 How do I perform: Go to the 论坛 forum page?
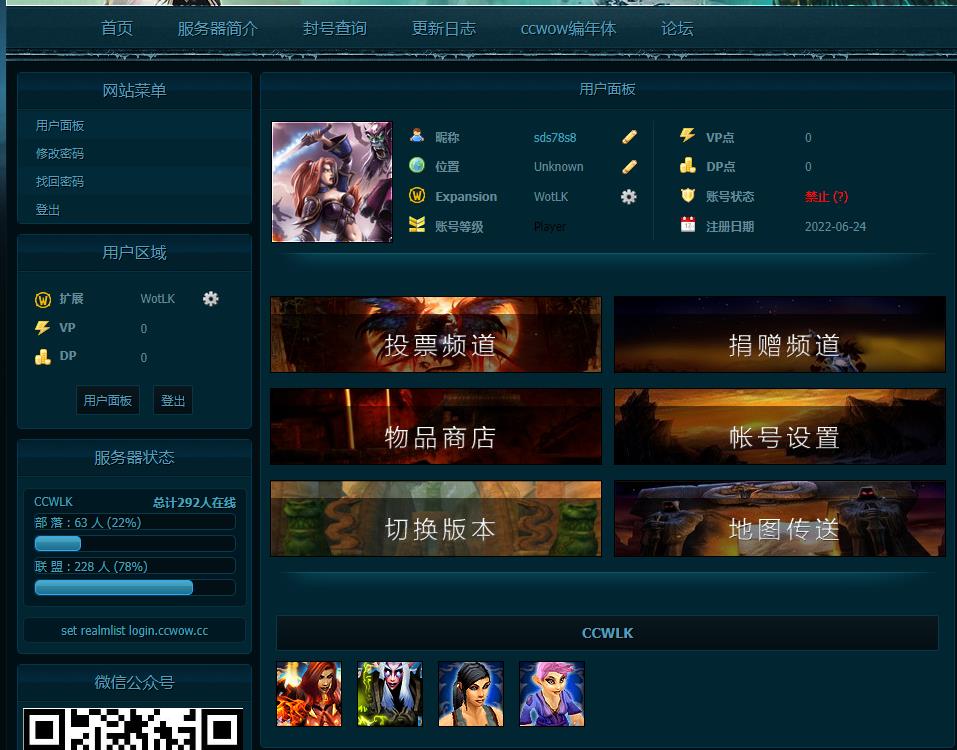[x=677, y=29]
